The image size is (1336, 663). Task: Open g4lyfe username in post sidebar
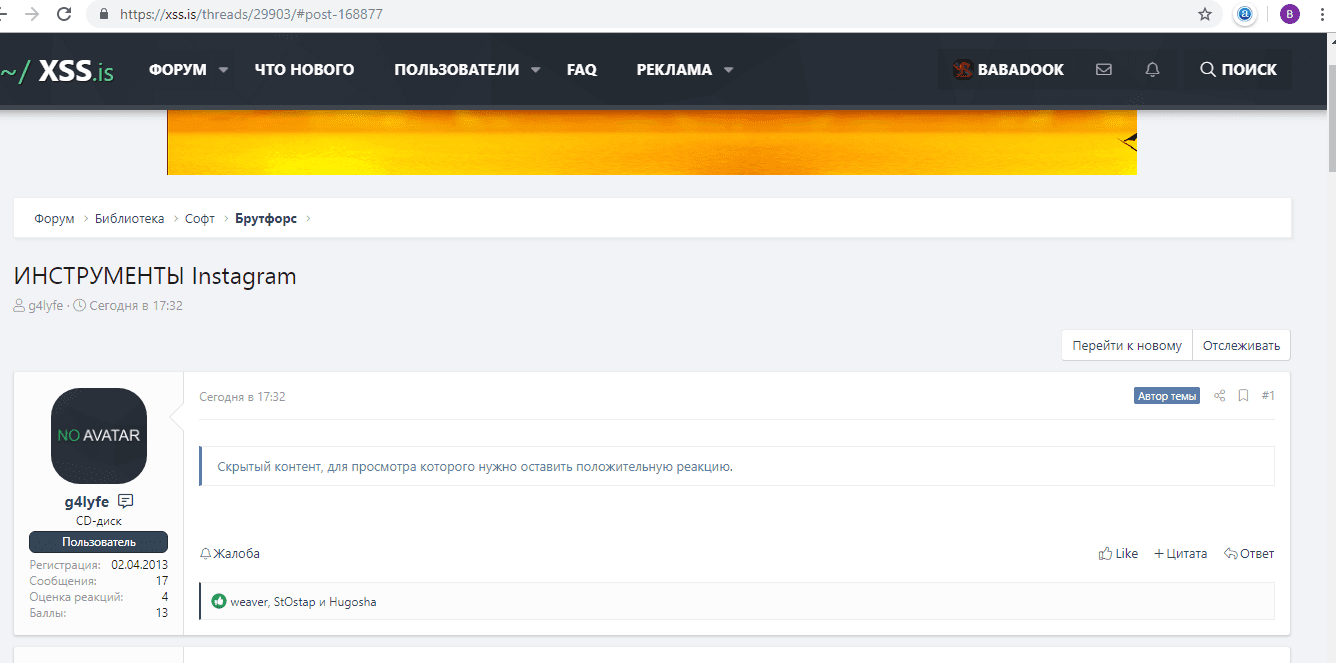(x=88, y=502)
